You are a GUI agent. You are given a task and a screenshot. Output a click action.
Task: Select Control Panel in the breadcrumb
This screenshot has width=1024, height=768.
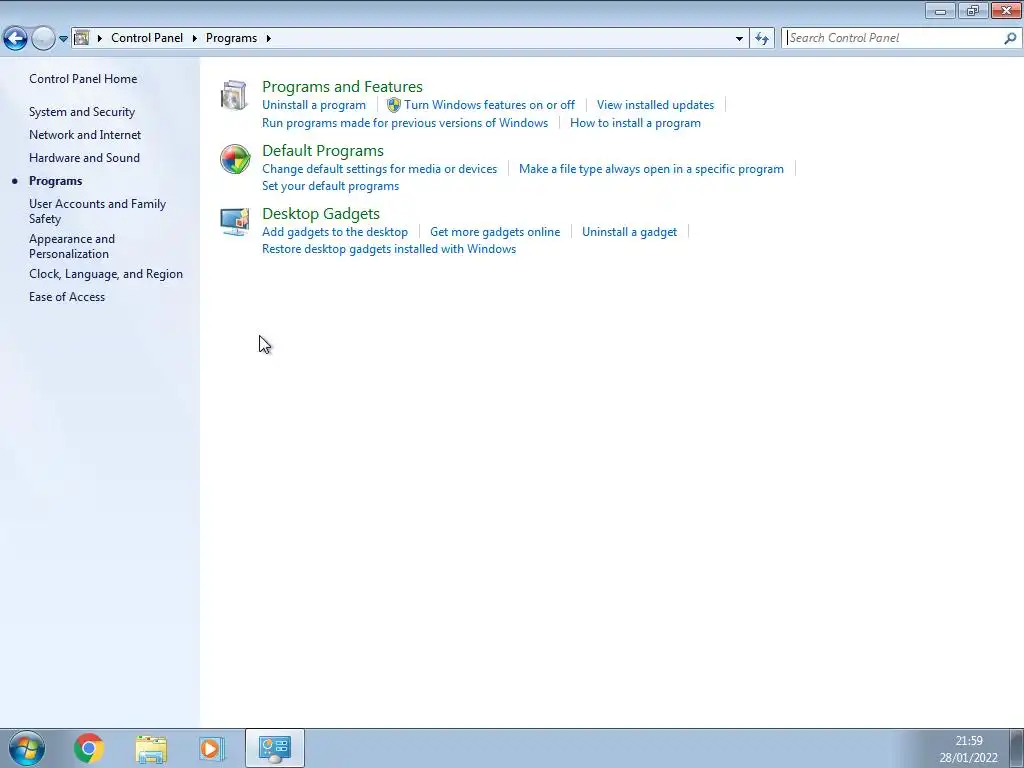pos(147,38)
